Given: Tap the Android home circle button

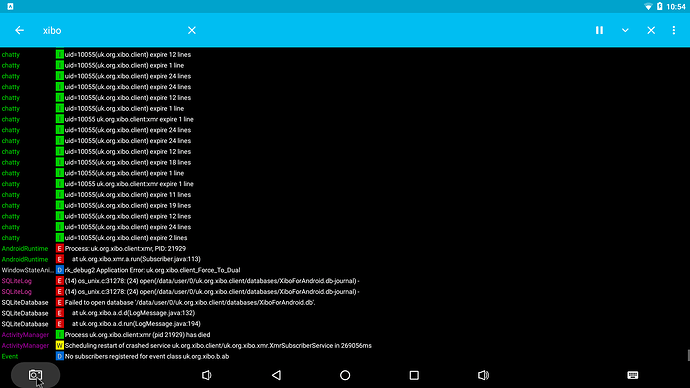Looking at the screenshot, I should 345,375.
